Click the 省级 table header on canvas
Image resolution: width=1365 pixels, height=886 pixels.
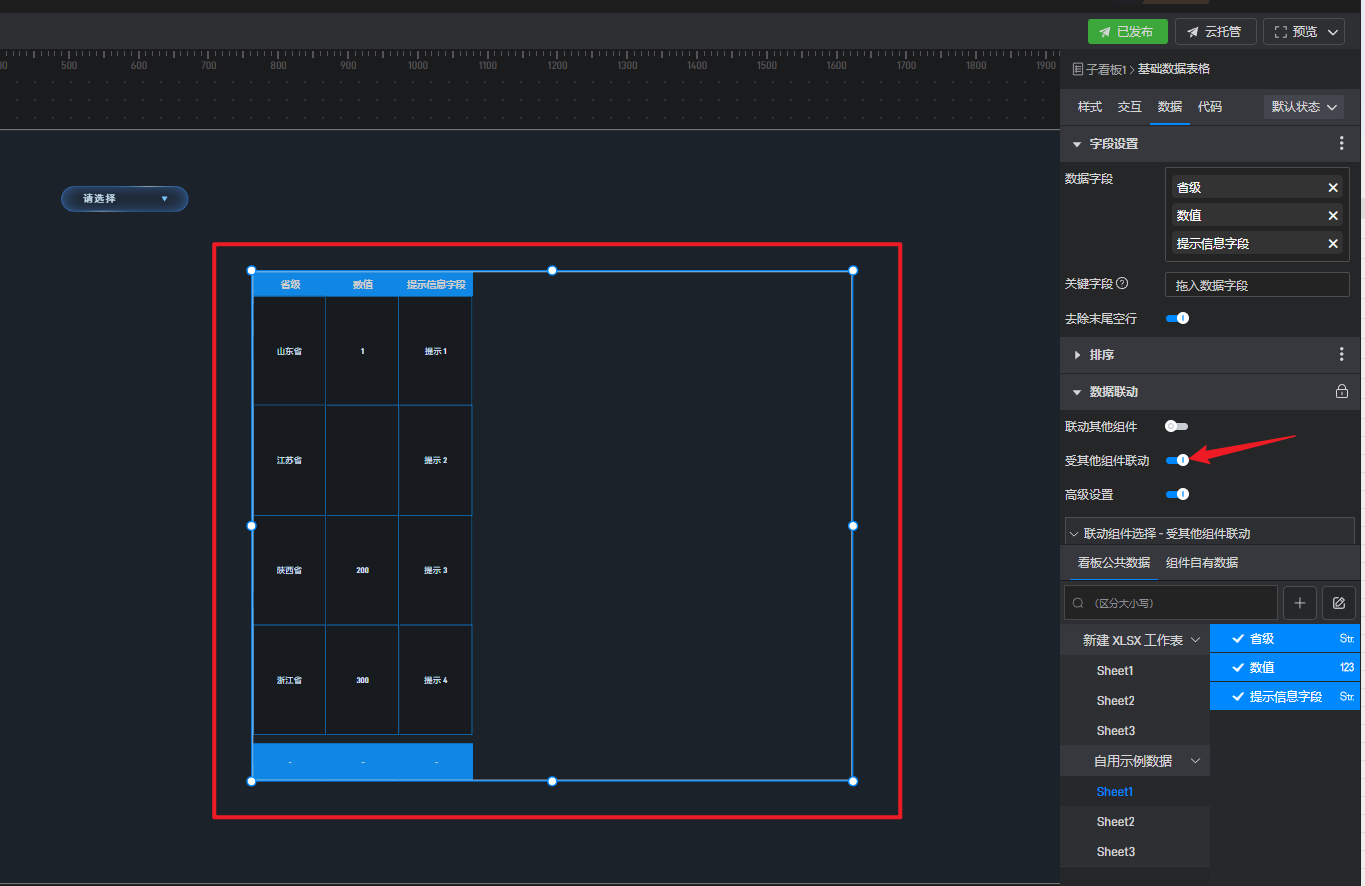[x=289, y=285]
